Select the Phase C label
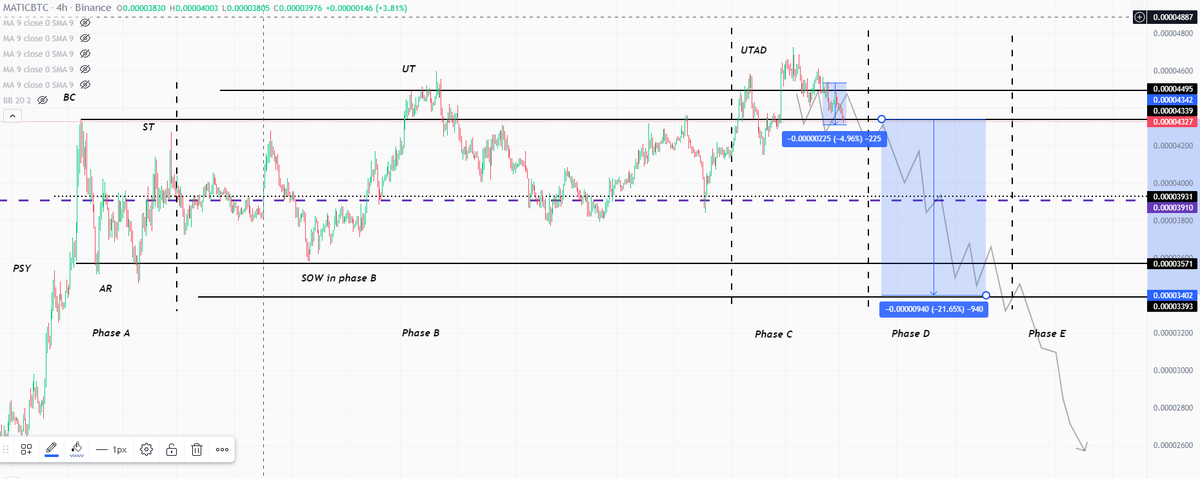Viewport: 1200px width, 479px height. (773, 334)
